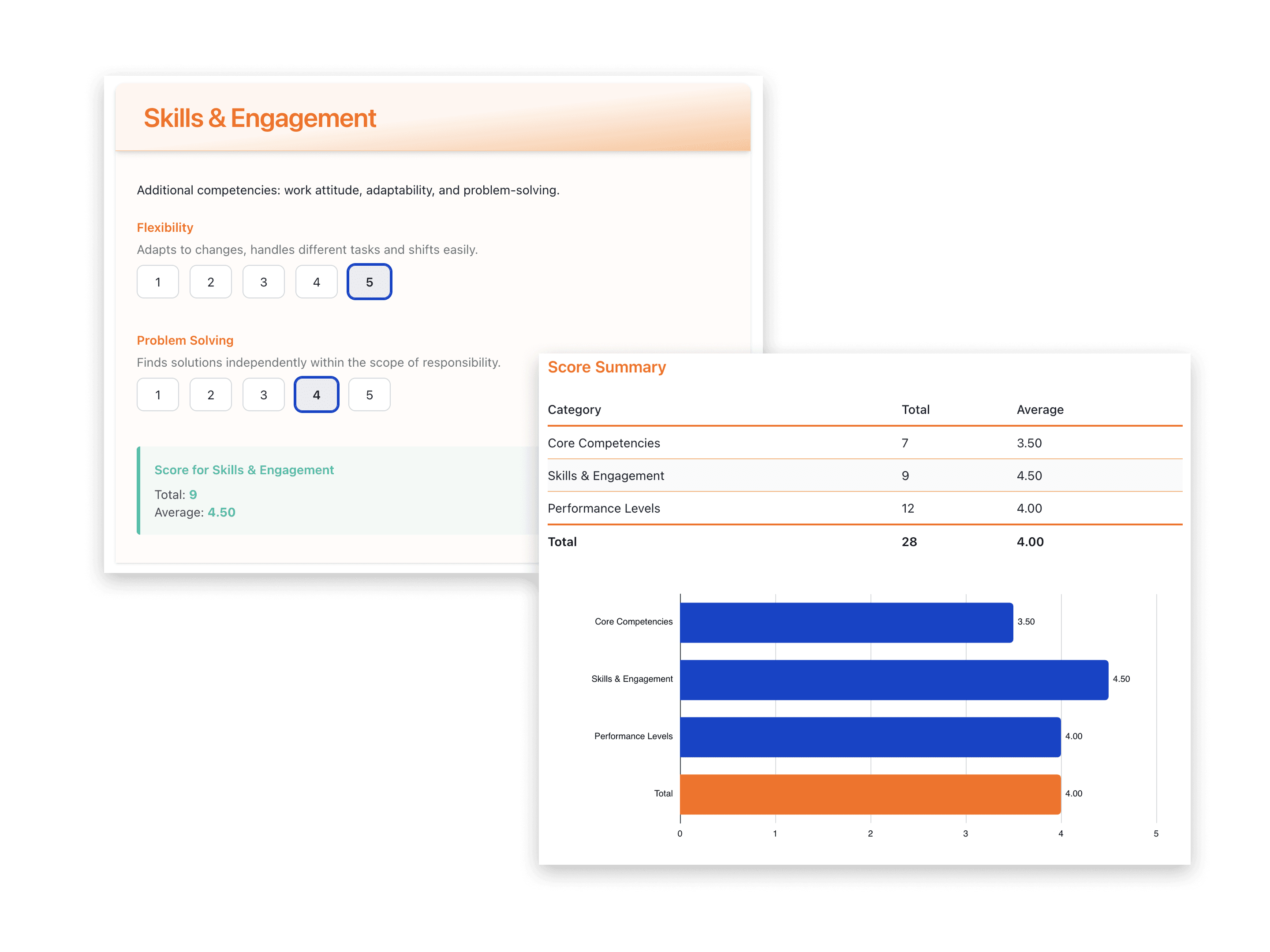Image resolution: width=1270 pixels, height=952 pixels.
Task: Click the Skills & Engagement header
Action: pyautogui.click(x=259, y=118)
